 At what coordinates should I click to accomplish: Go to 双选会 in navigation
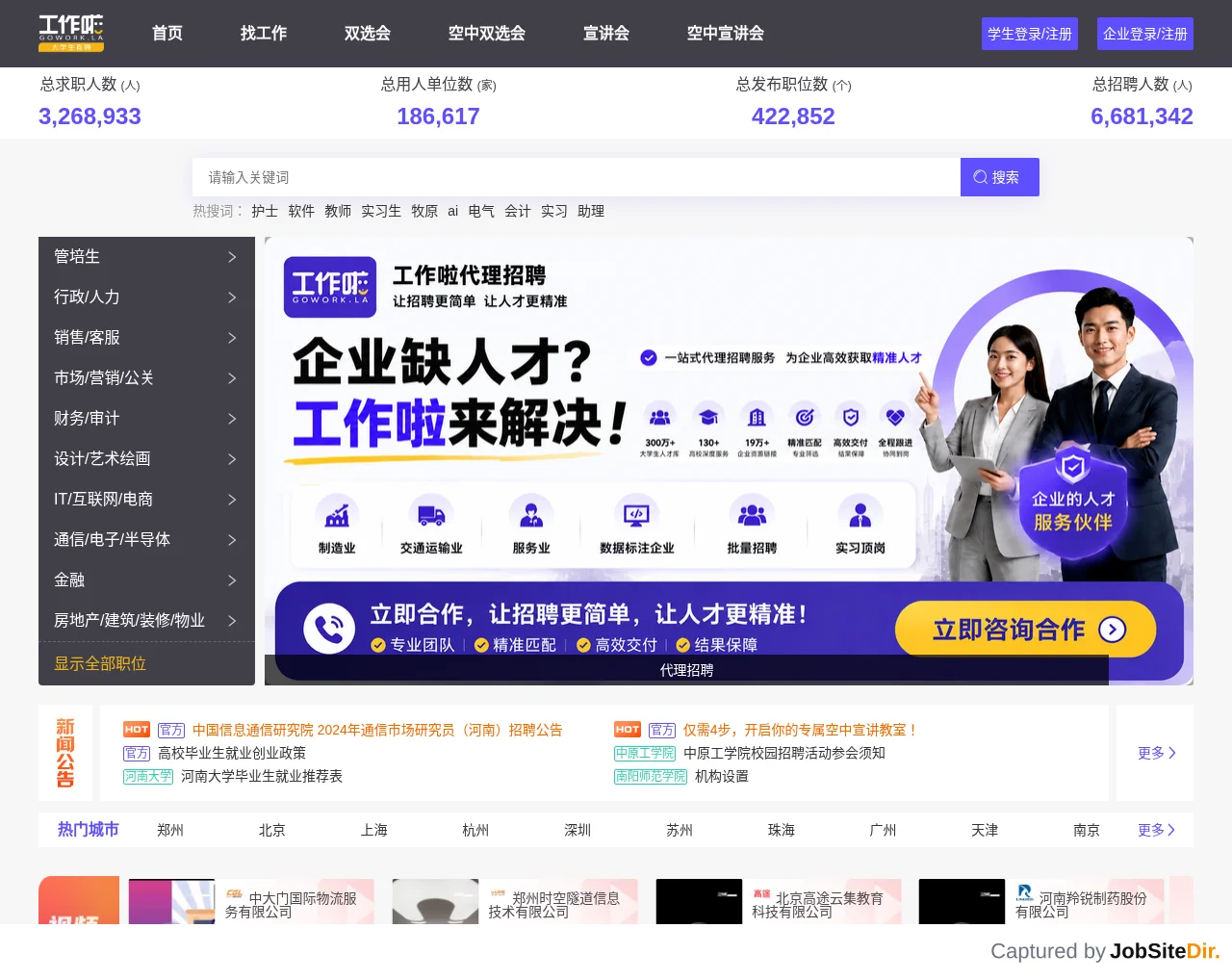pos(368,34)
